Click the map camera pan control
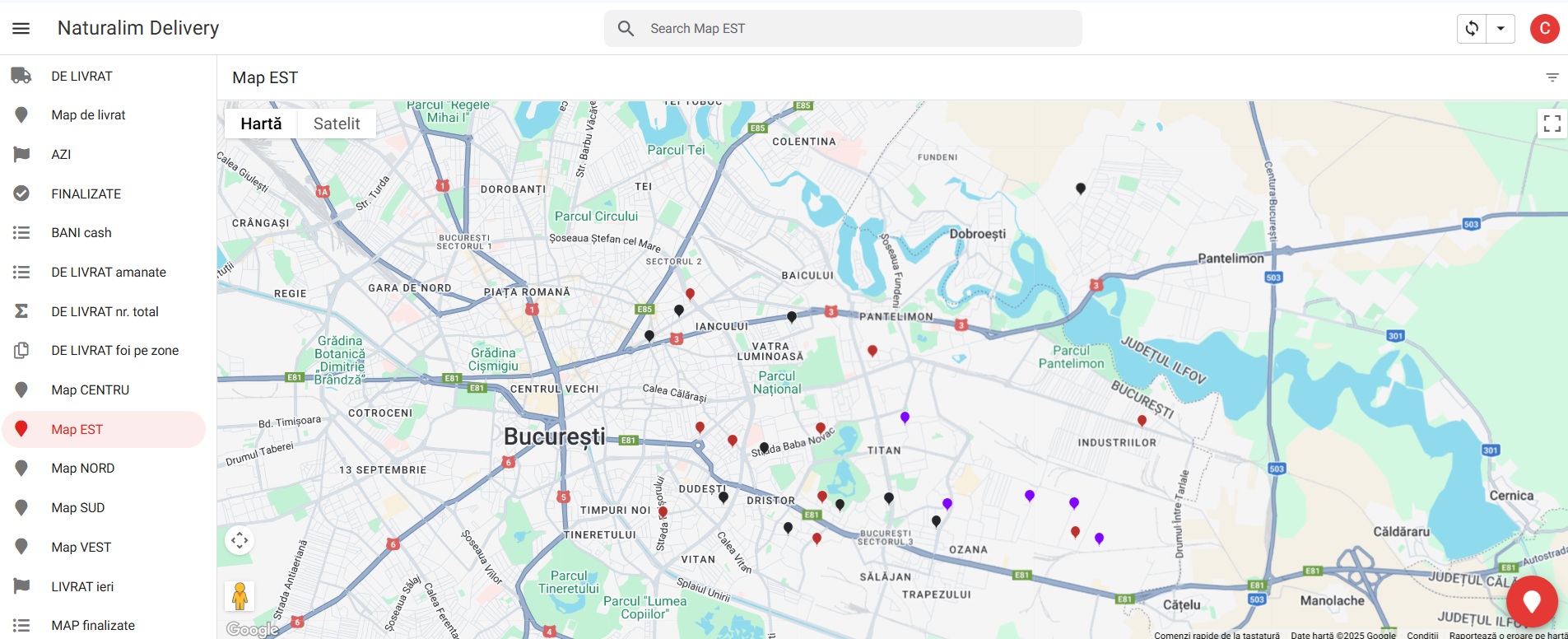Viewport: 1568px width, 639px height. coord(240,540)
